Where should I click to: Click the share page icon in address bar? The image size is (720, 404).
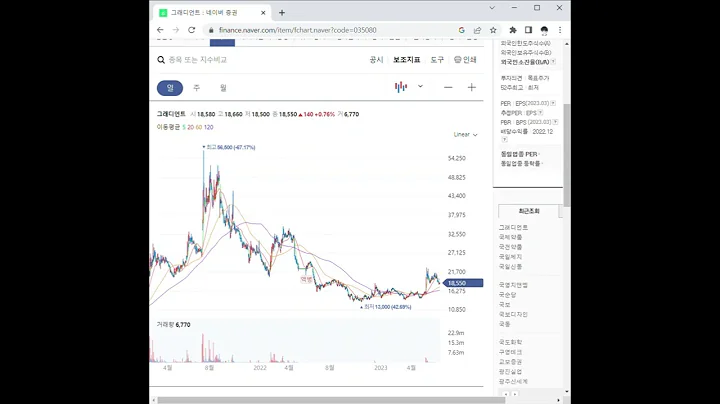point(478,30)
